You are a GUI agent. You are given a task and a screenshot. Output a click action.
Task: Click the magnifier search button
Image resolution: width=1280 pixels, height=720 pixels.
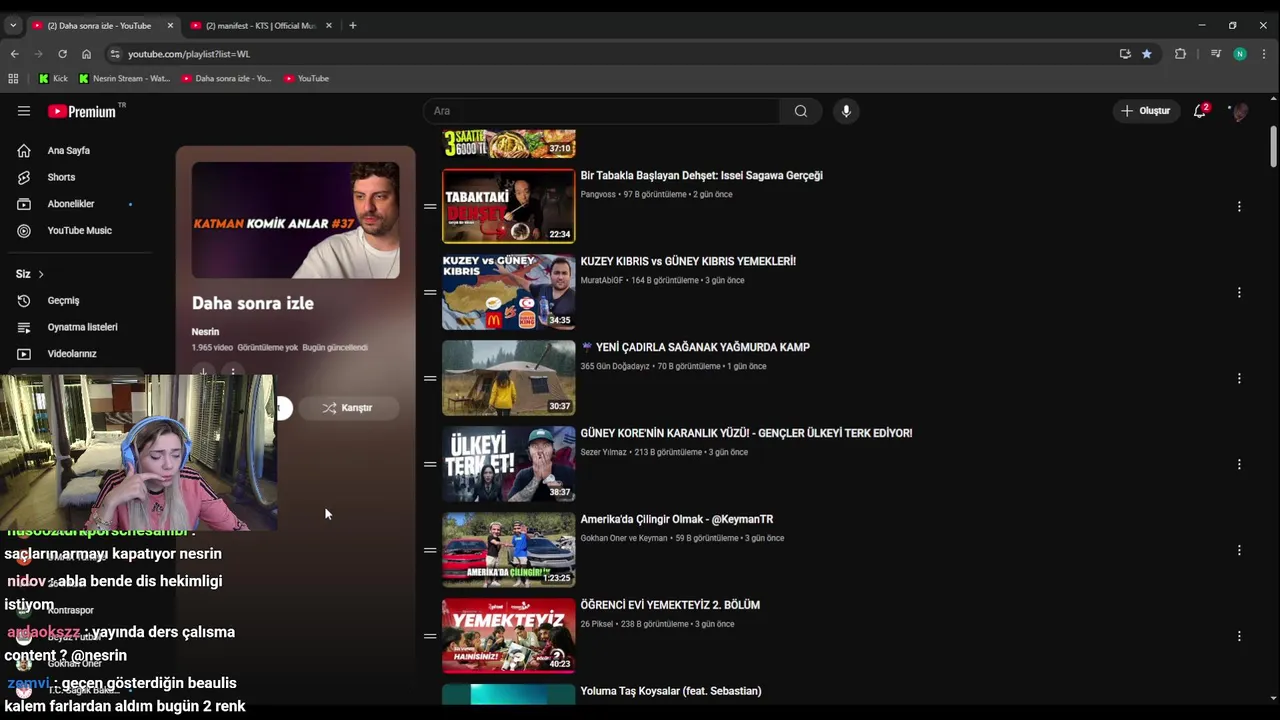[x=801, y=111]
